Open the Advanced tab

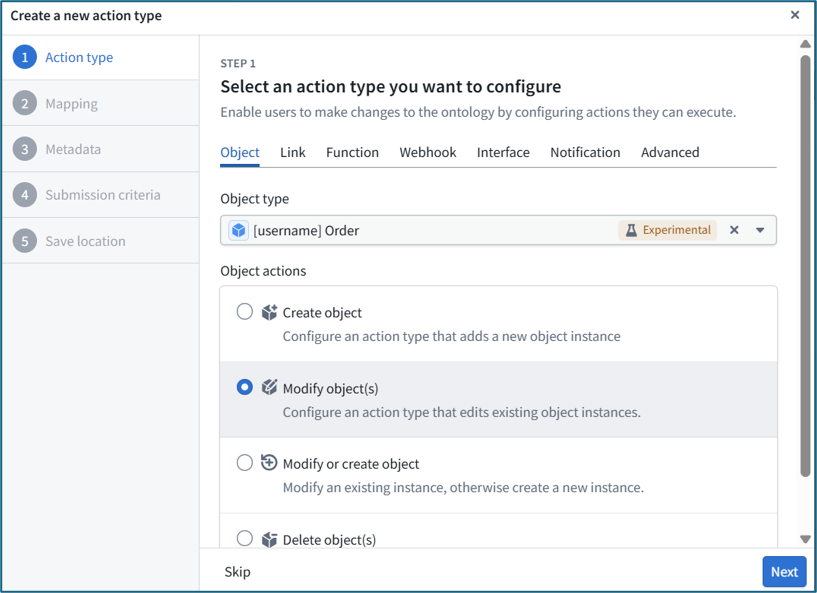point(670,153)
